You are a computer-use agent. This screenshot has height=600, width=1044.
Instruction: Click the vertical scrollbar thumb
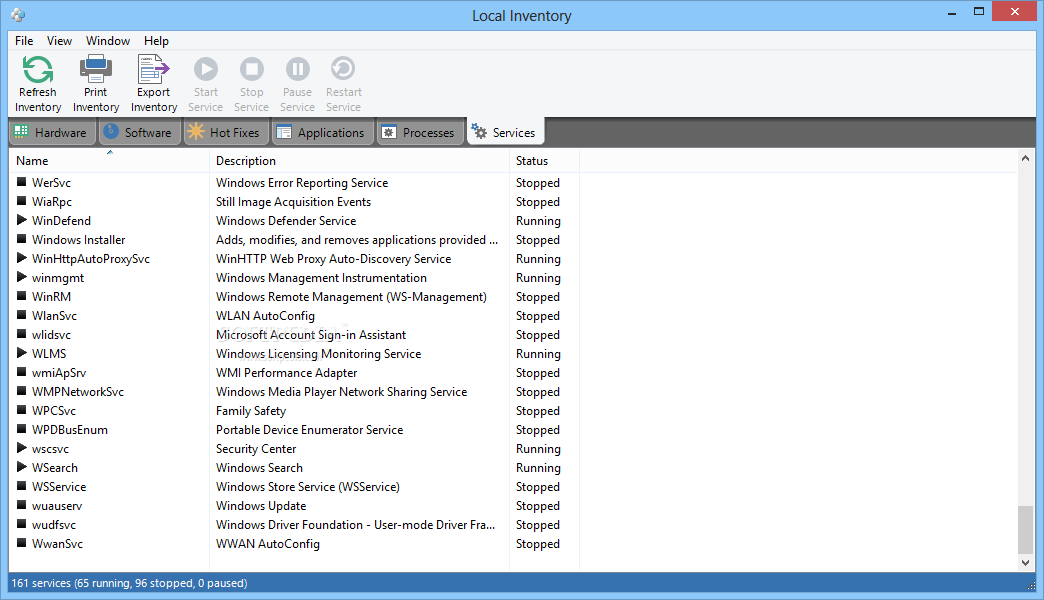pyautogui.click(x=1025, y=529)
